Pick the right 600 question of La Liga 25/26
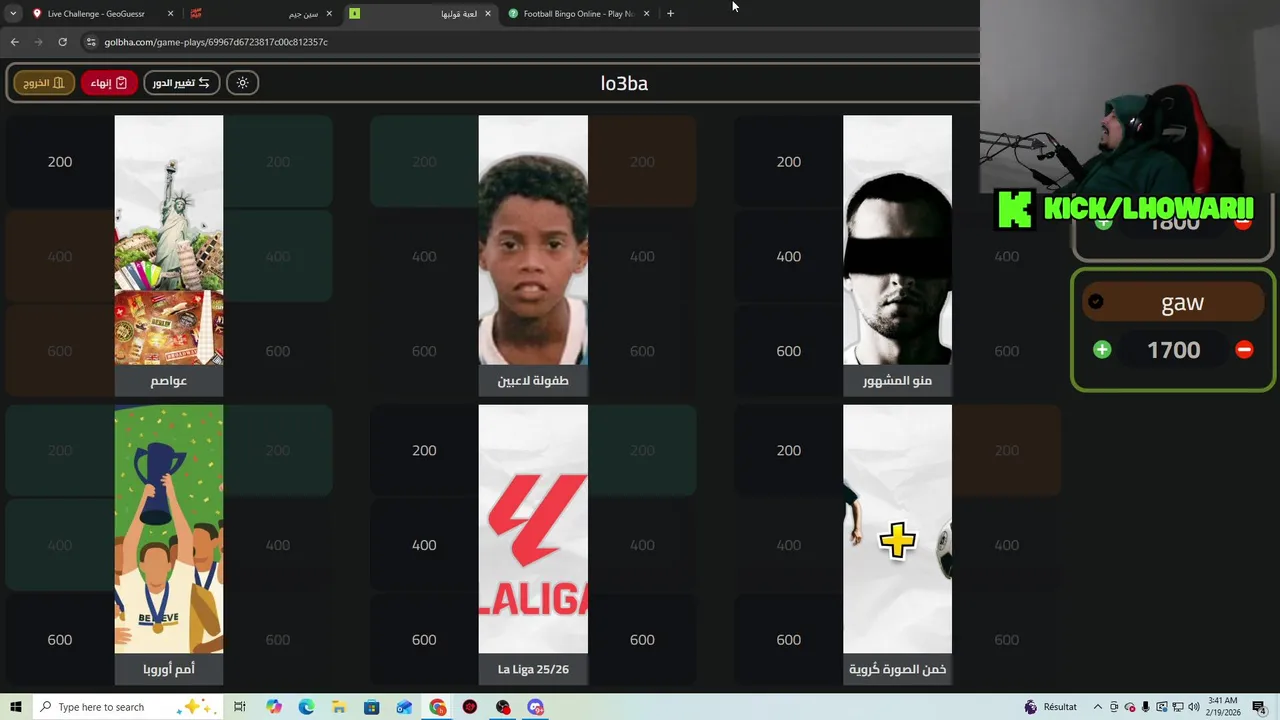 tap(642, 640)
